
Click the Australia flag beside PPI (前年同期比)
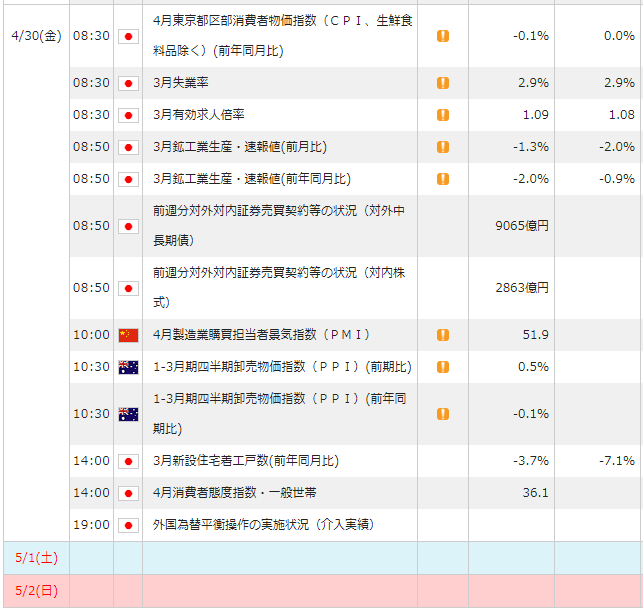click(x=128, y=414)
